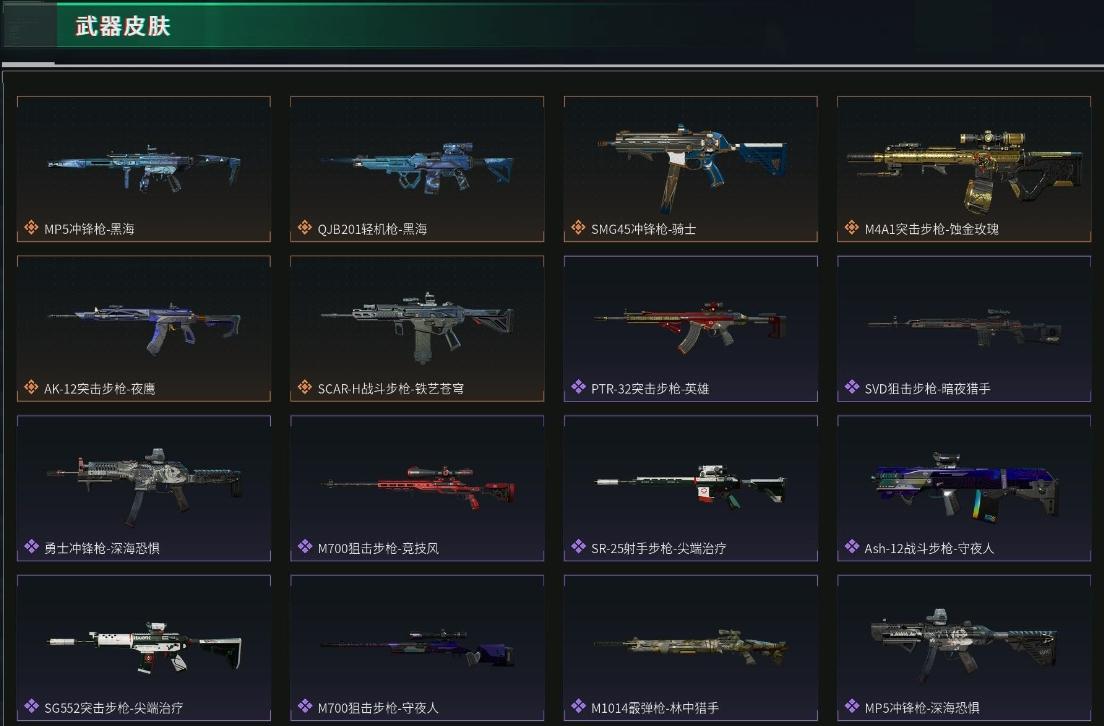
Task: Select the Ash-12战斗步枪-守夜人 skin image
Action: click(x=965, y=484)
